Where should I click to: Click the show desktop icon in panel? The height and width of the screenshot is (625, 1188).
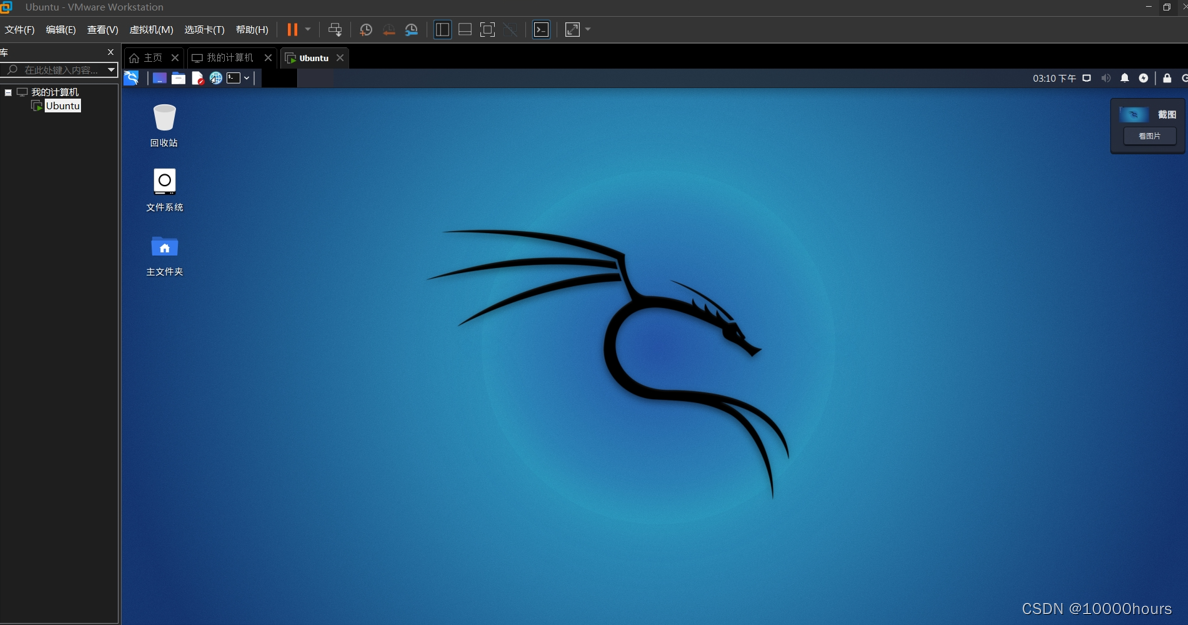click(x=159, y=78)
